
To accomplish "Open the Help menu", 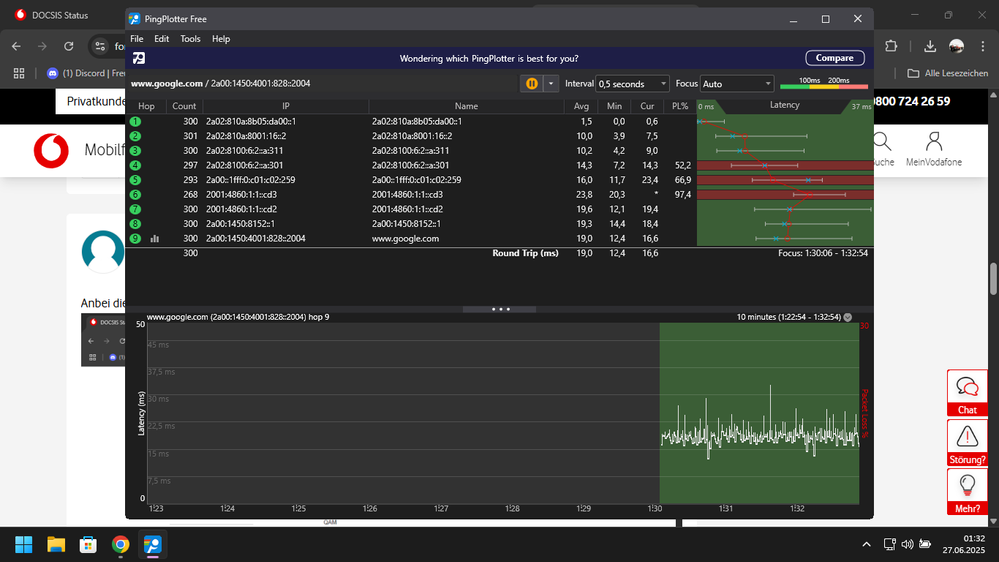I will click(221, 39).
